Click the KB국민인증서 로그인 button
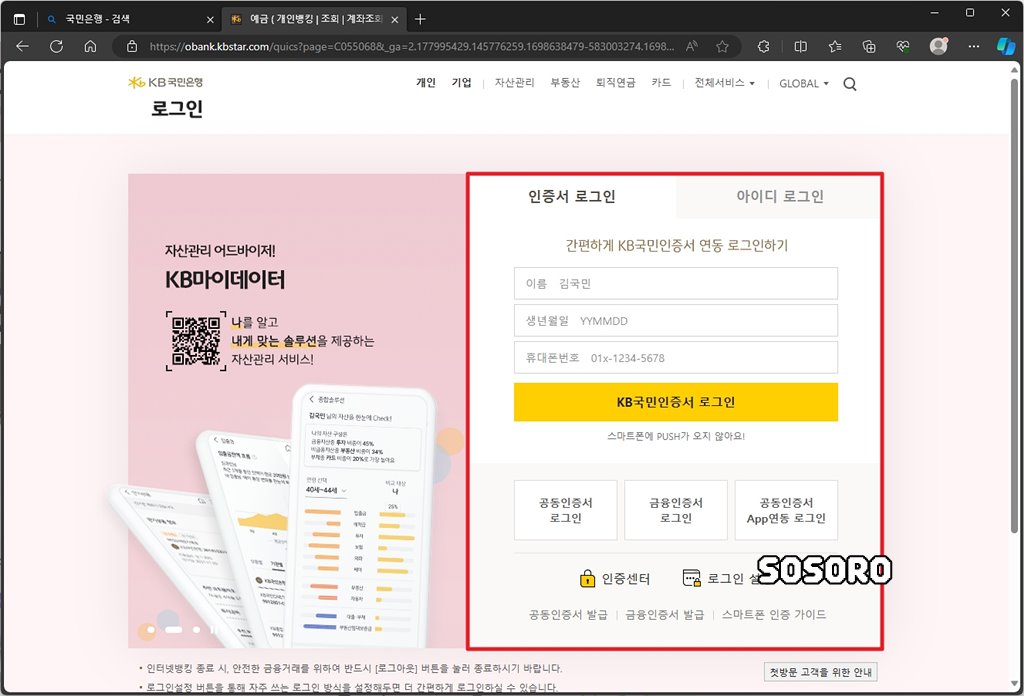The width and height of the screenshot is (1024, 696). pos(675,402)
